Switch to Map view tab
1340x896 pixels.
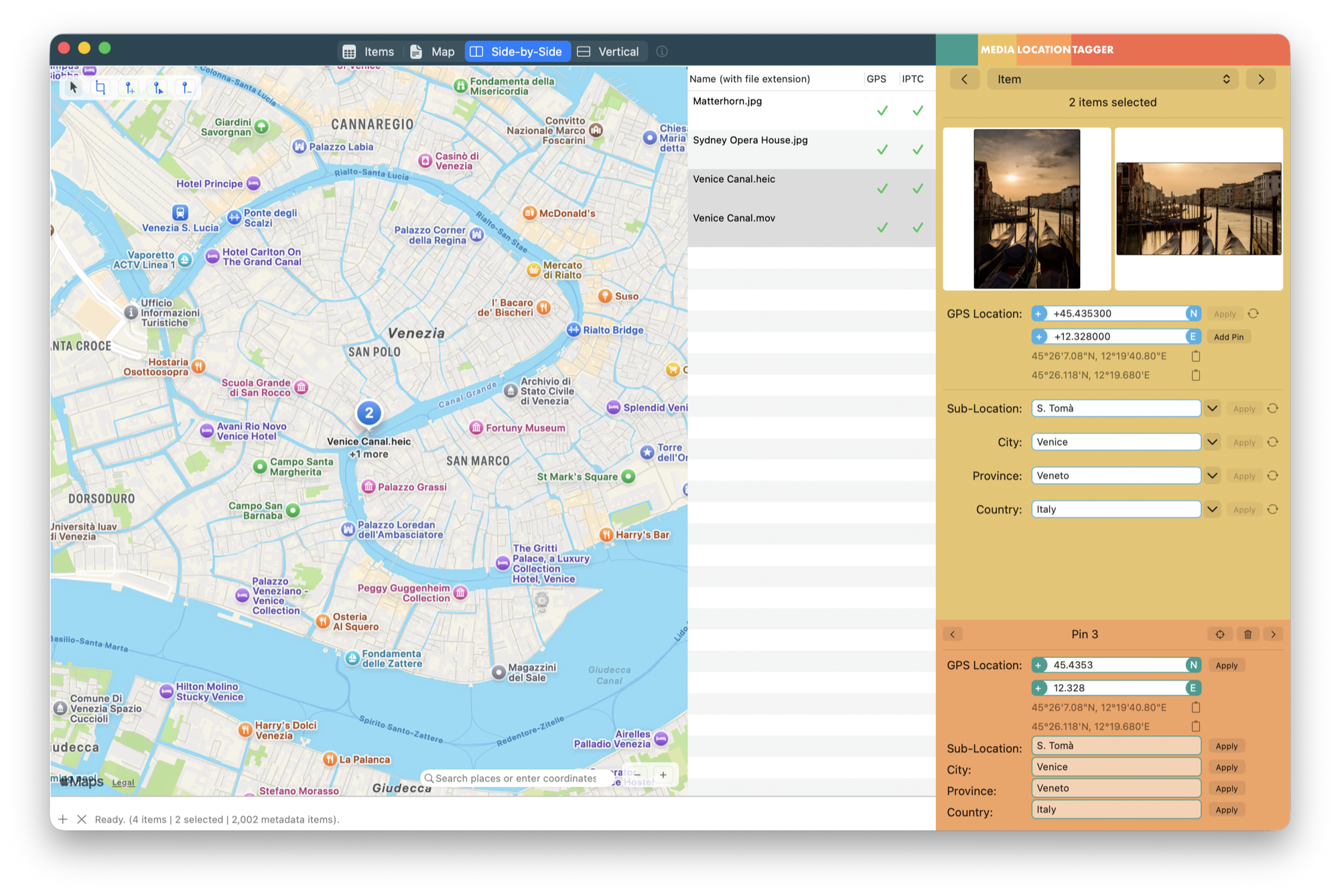pos(433,52)
